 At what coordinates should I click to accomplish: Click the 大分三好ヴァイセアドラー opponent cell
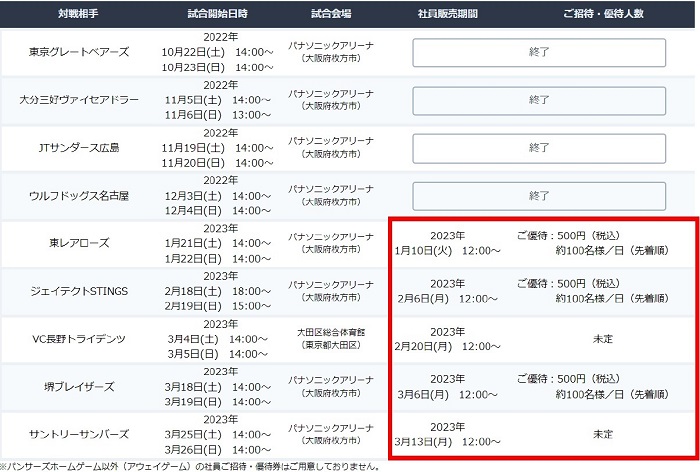tap(79, 100)
